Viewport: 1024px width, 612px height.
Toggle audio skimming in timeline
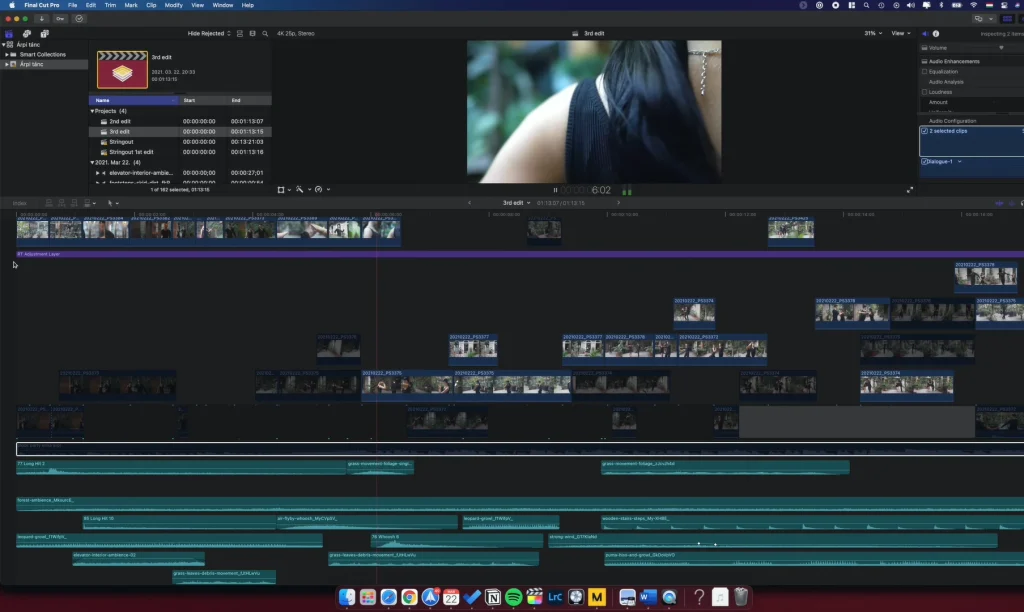point(1012,203)
